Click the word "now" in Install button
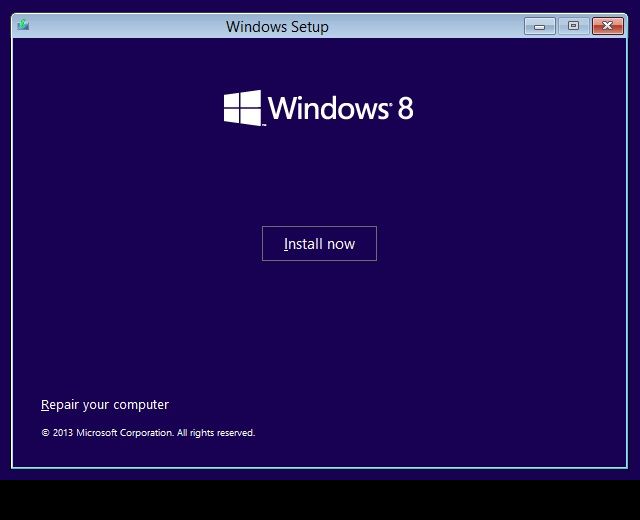 [341, 244]
